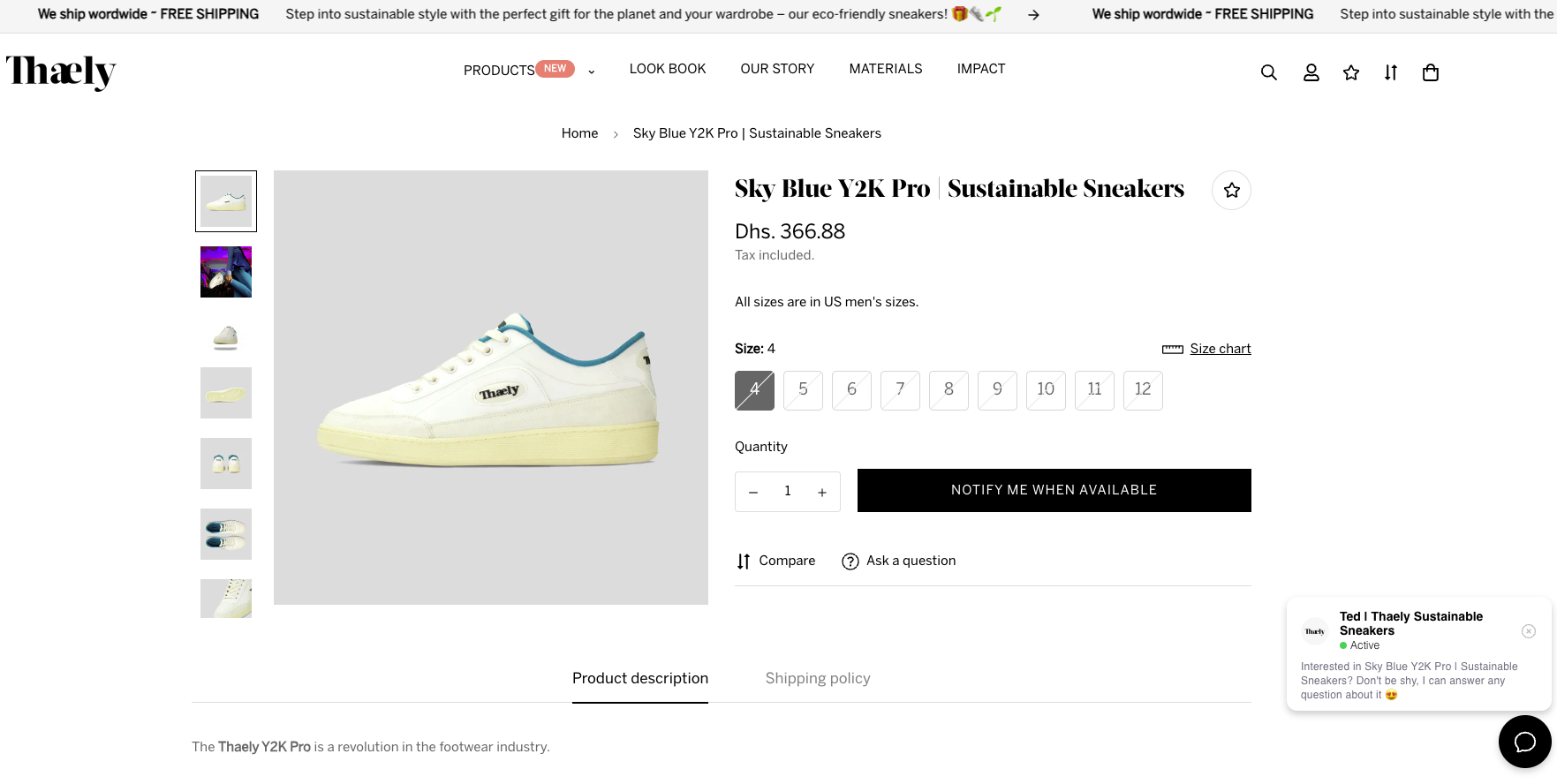This screenshot has height=784, width=1557.
Task: Click the announcement bar arrow for next message
Action: click(x=1032, y=14)
